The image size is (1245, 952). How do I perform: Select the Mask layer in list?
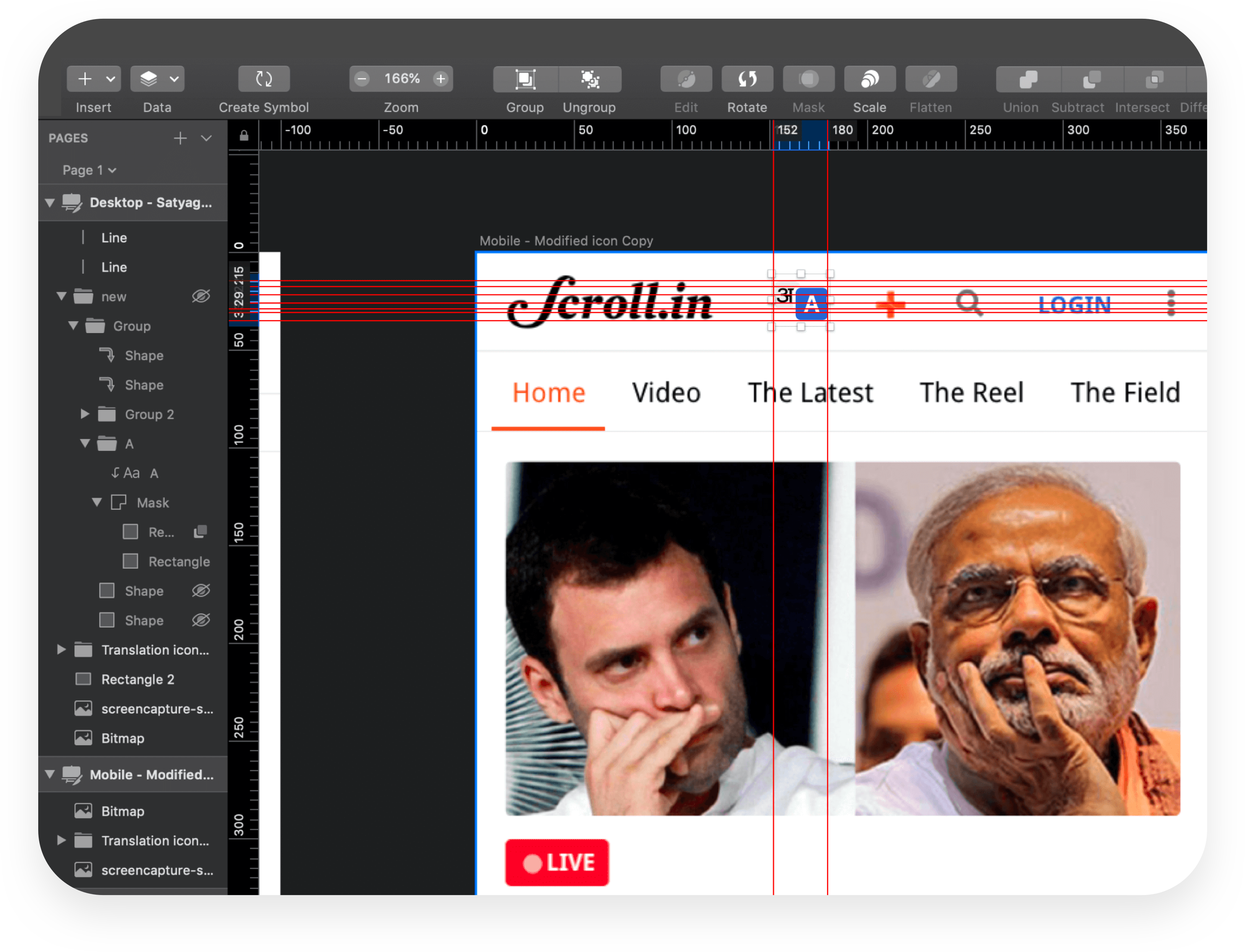[153, 503]
